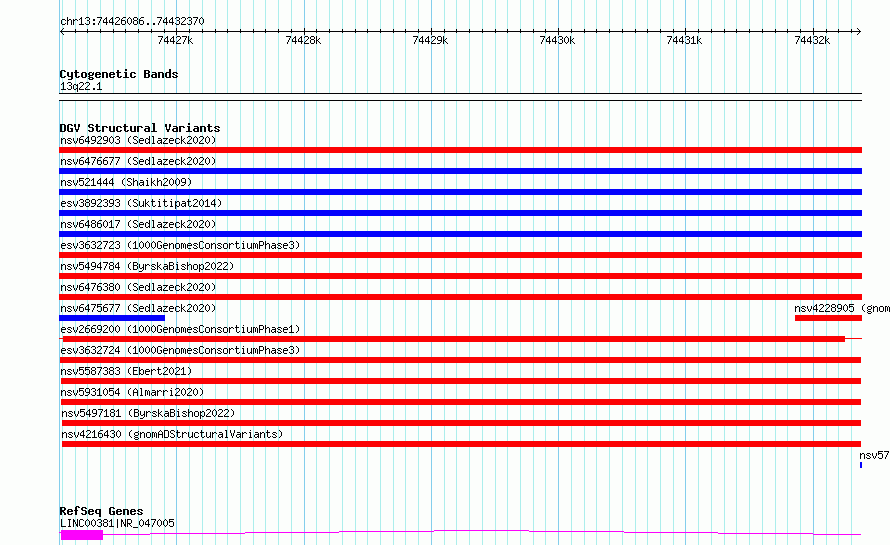Select the red bar under nsv5587383

pyautogui.click(x=460, y=381)
